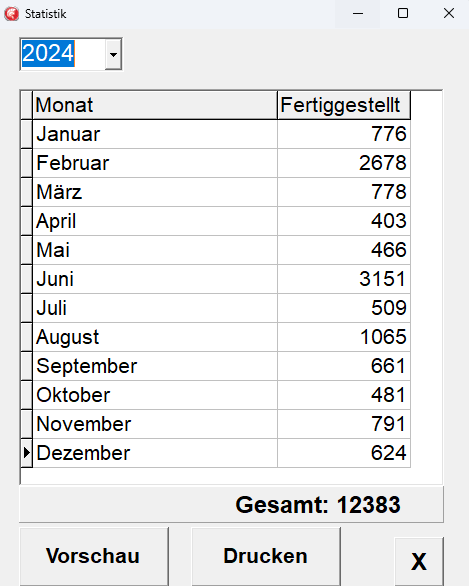Click the November value 791 cell
Screen dimensions: 469x586
click(x=344, y=424)
